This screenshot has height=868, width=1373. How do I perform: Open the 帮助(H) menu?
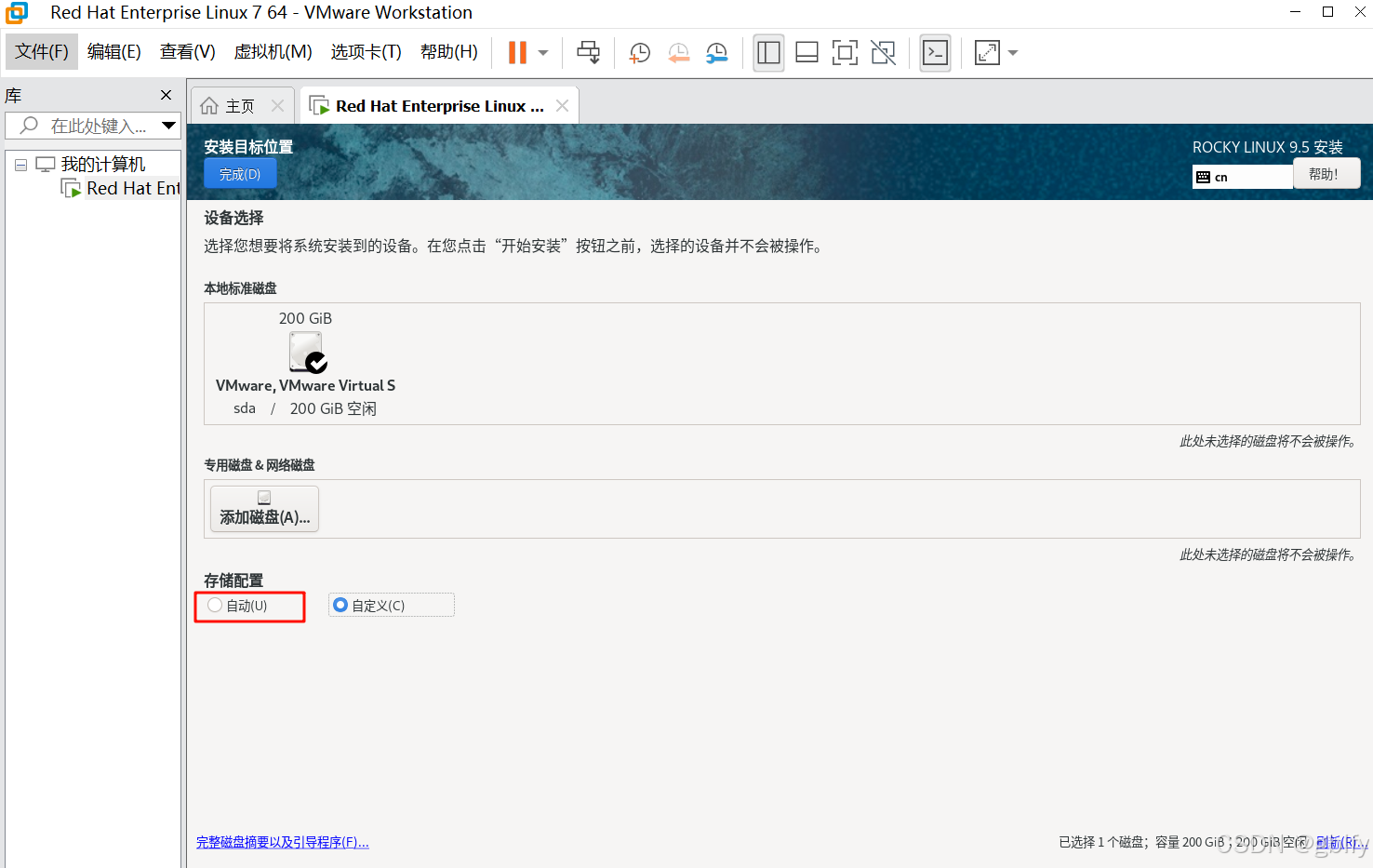pos(448,52)
